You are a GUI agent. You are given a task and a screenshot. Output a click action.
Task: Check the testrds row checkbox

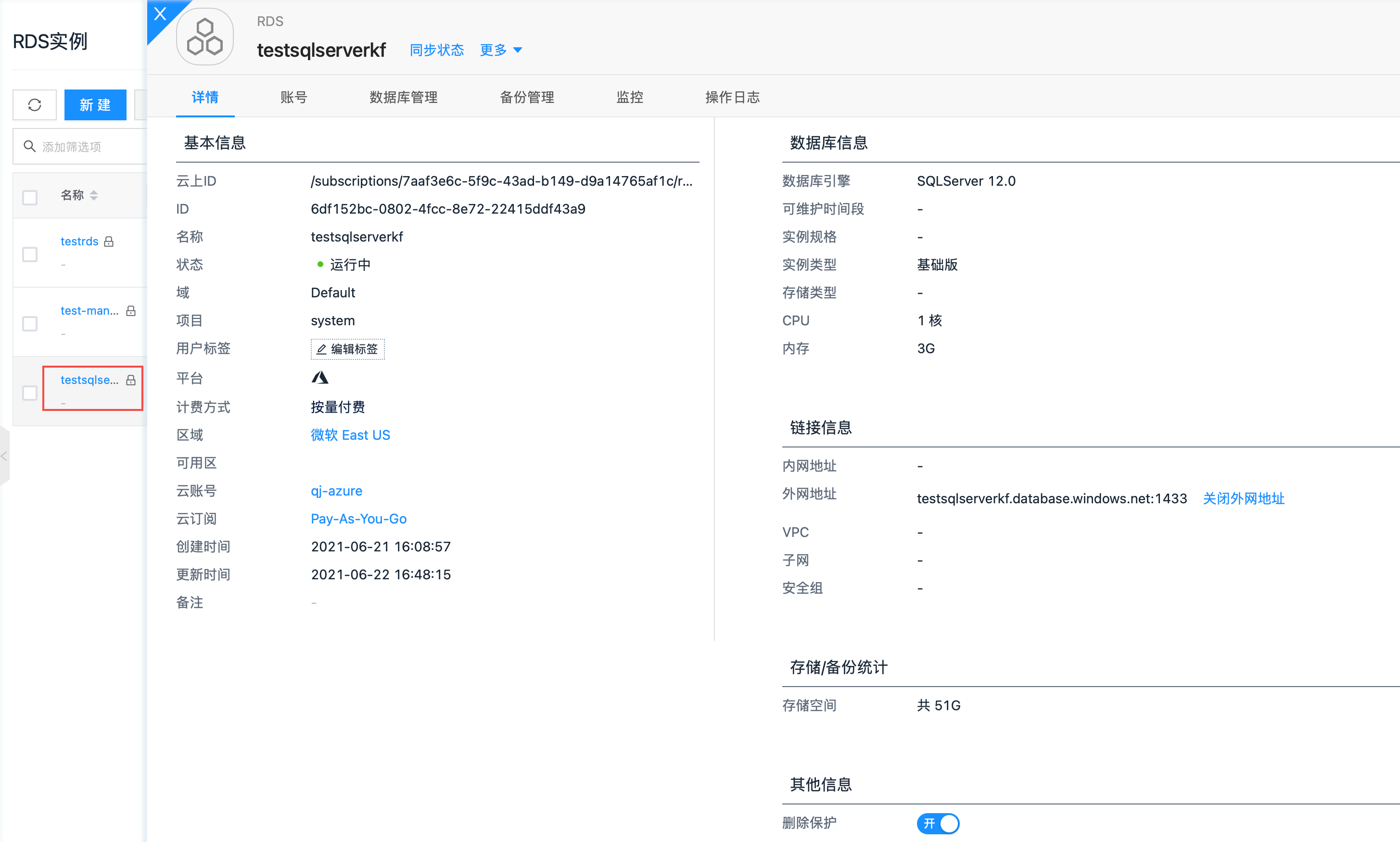pos(29,254)
